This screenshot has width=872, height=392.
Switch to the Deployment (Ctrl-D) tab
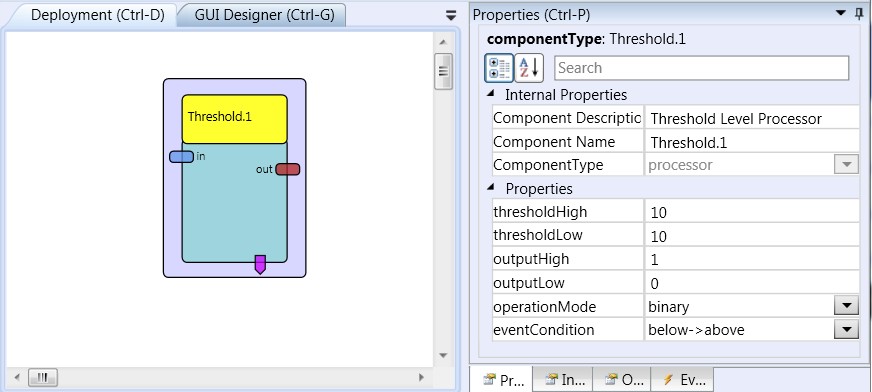(97, 15)
